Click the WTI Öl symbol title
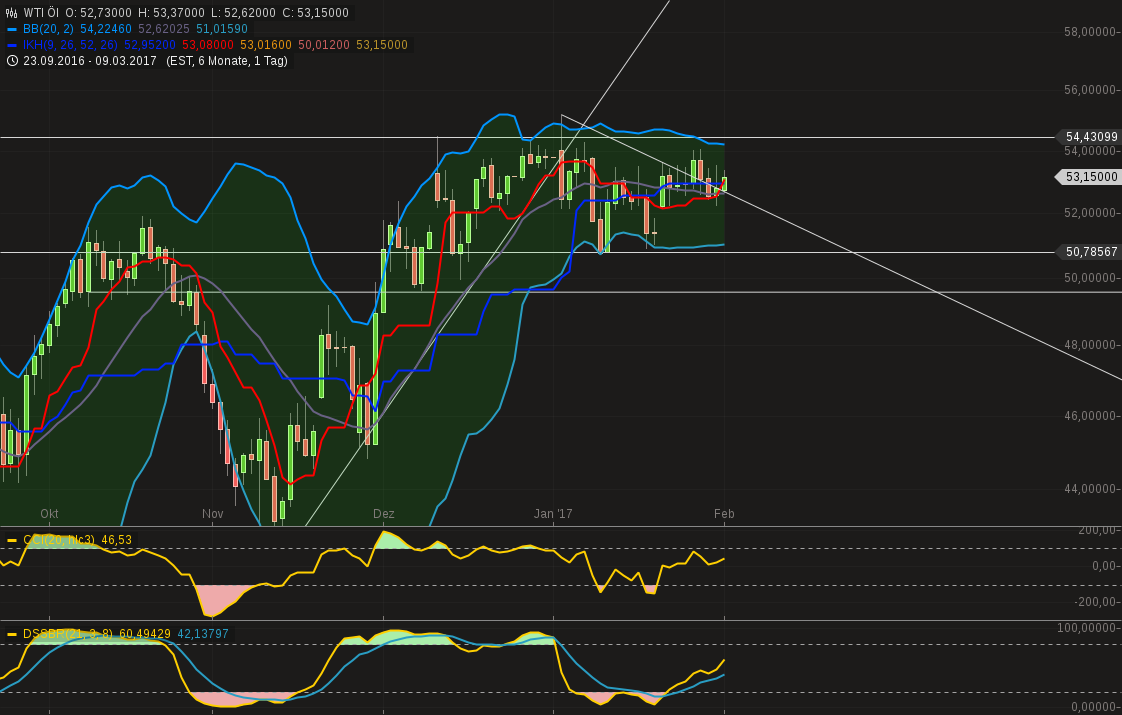1122x715 pixels. pyautogui.click(x=41, y=13)
